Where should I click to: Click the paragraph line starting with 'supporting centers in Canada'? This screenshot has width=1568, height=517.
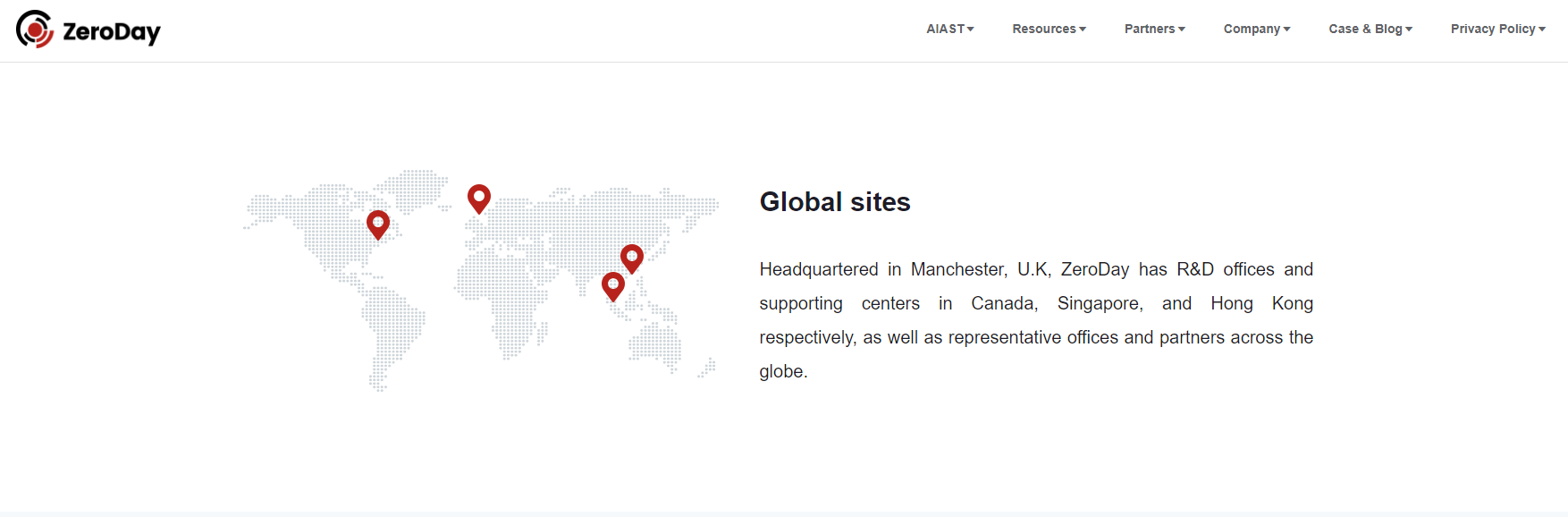(1036, 303)
